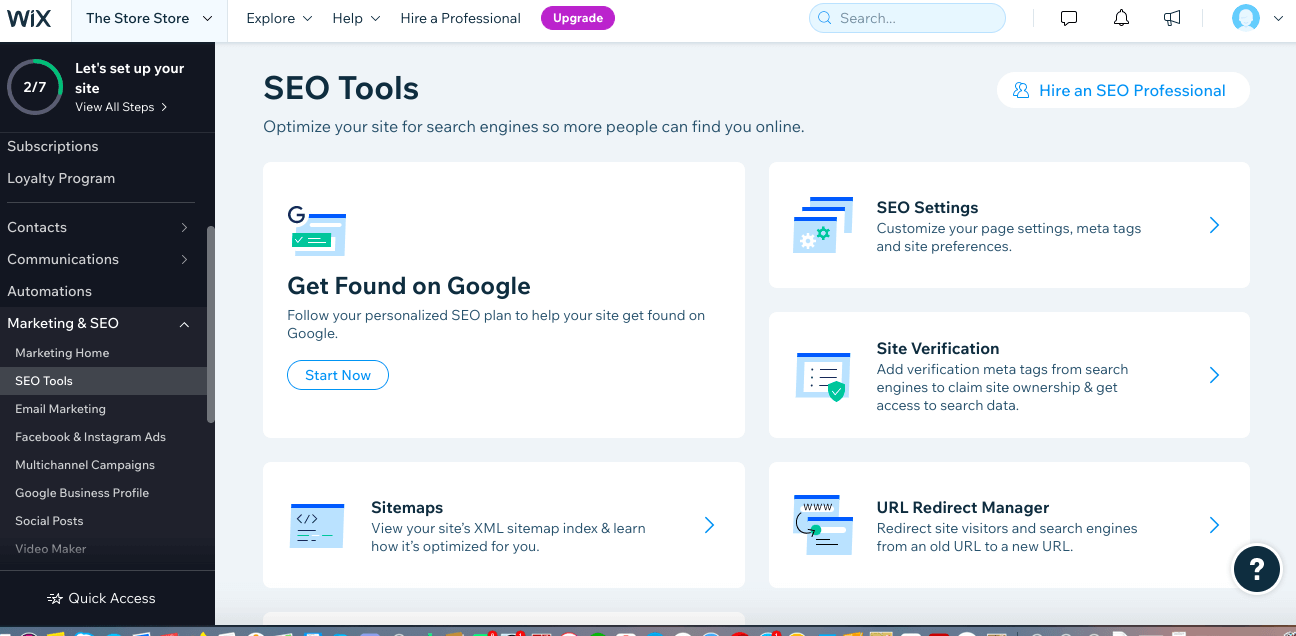Open the user account avatar
This screenshot has height=636, width=1296.
coord(1245,19)
